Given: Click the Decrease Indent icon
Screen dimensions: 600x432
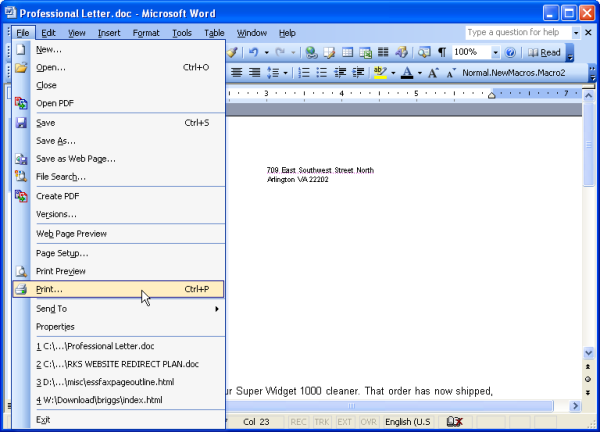Looking at the screenshot, I should coord(340,73).
